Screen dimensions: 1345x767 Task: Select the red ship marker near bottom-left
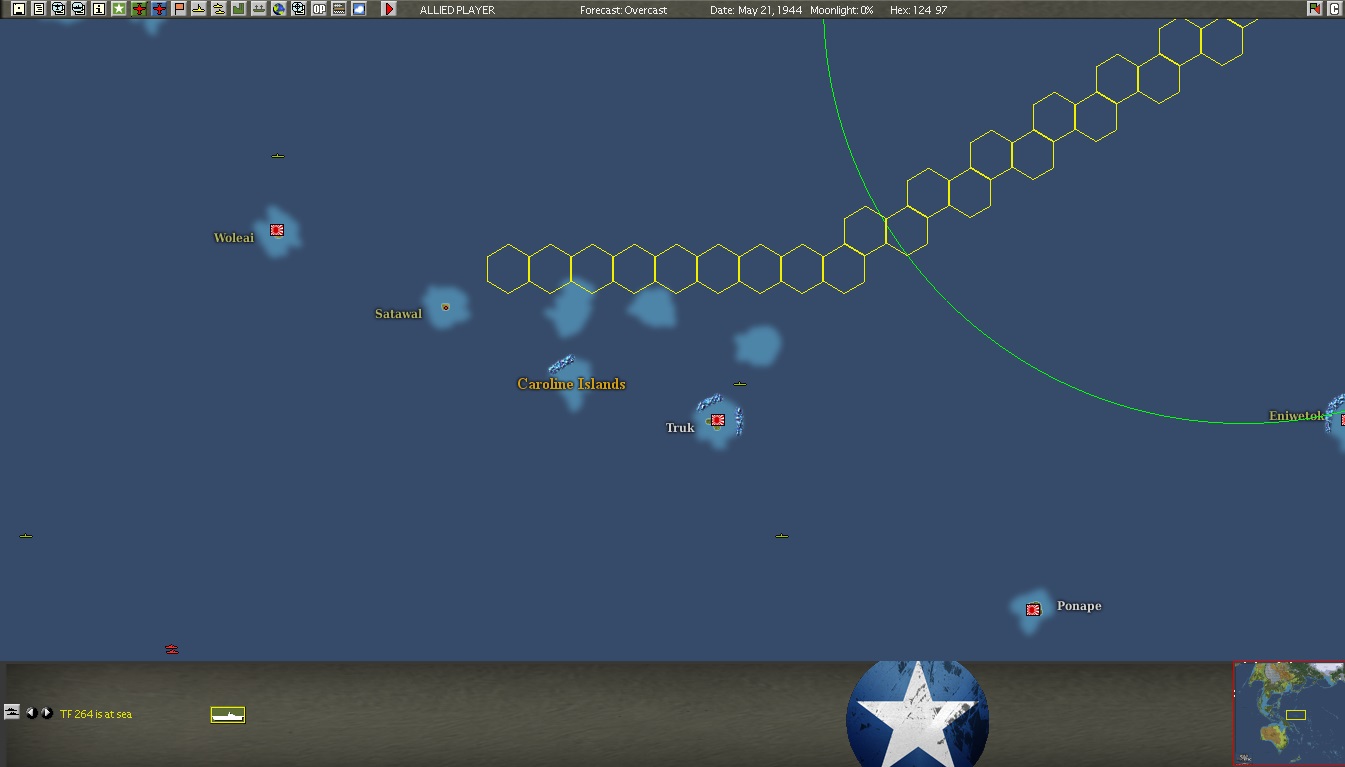pyautogui.click(x=172, y=649)
